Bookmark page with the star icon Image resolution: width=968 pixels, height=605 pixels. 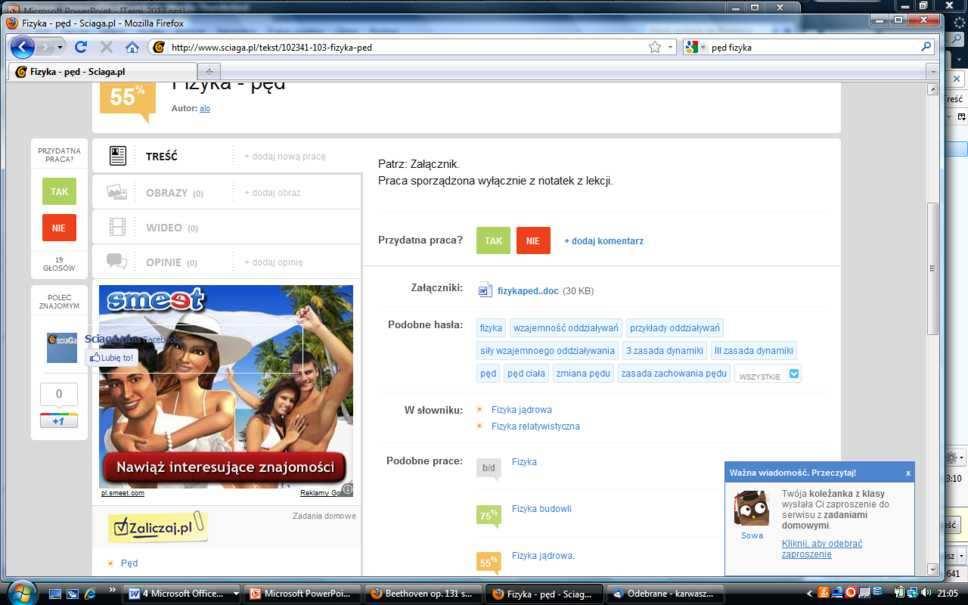pos(654,47)
